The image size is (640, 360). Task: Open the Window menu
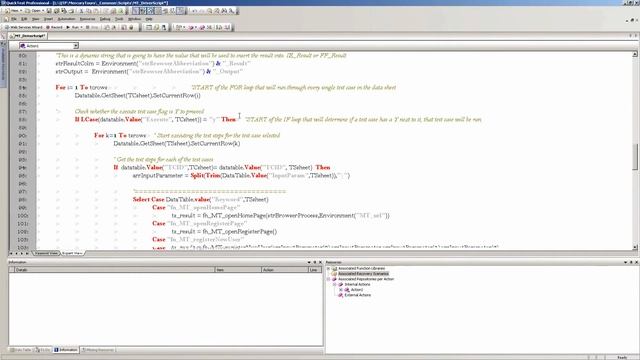[134, 19]
